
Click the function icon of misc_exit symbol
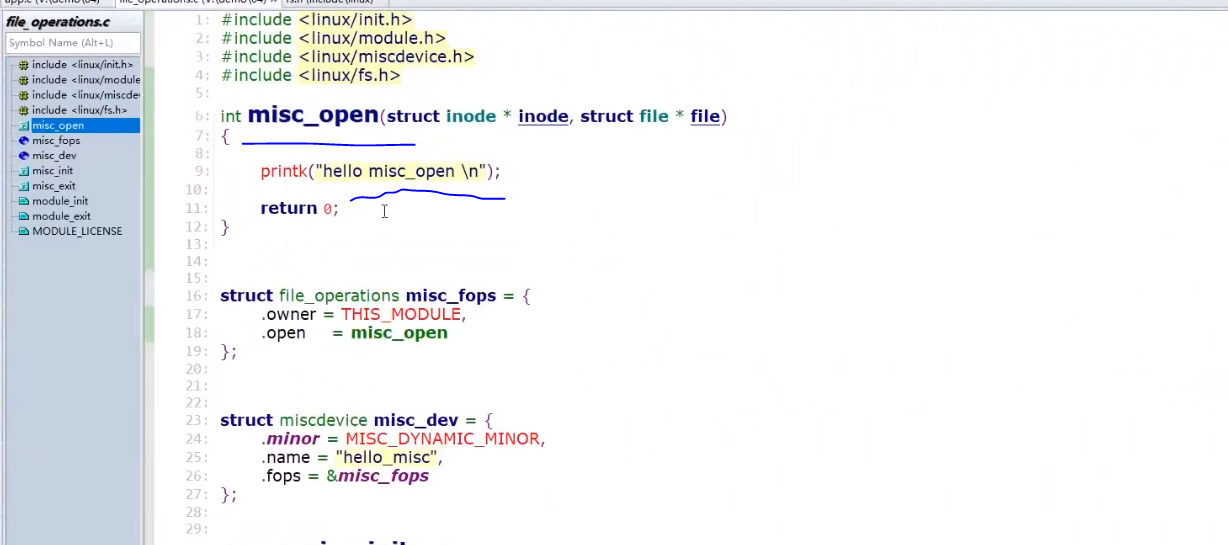pyautogui.click(x=23, y=186)
